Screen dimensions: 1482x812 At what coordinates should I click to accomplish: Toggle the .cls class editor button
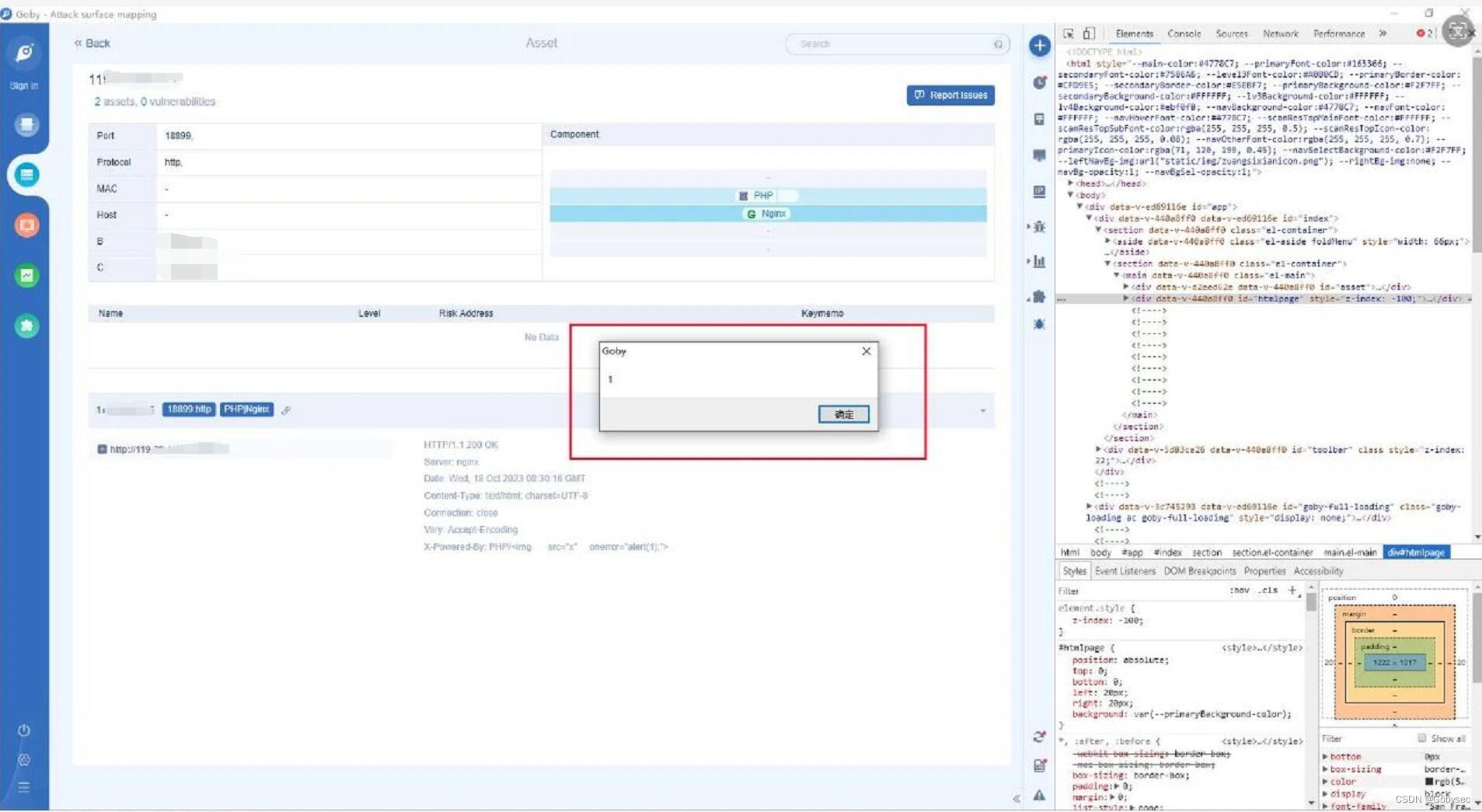1269,591
